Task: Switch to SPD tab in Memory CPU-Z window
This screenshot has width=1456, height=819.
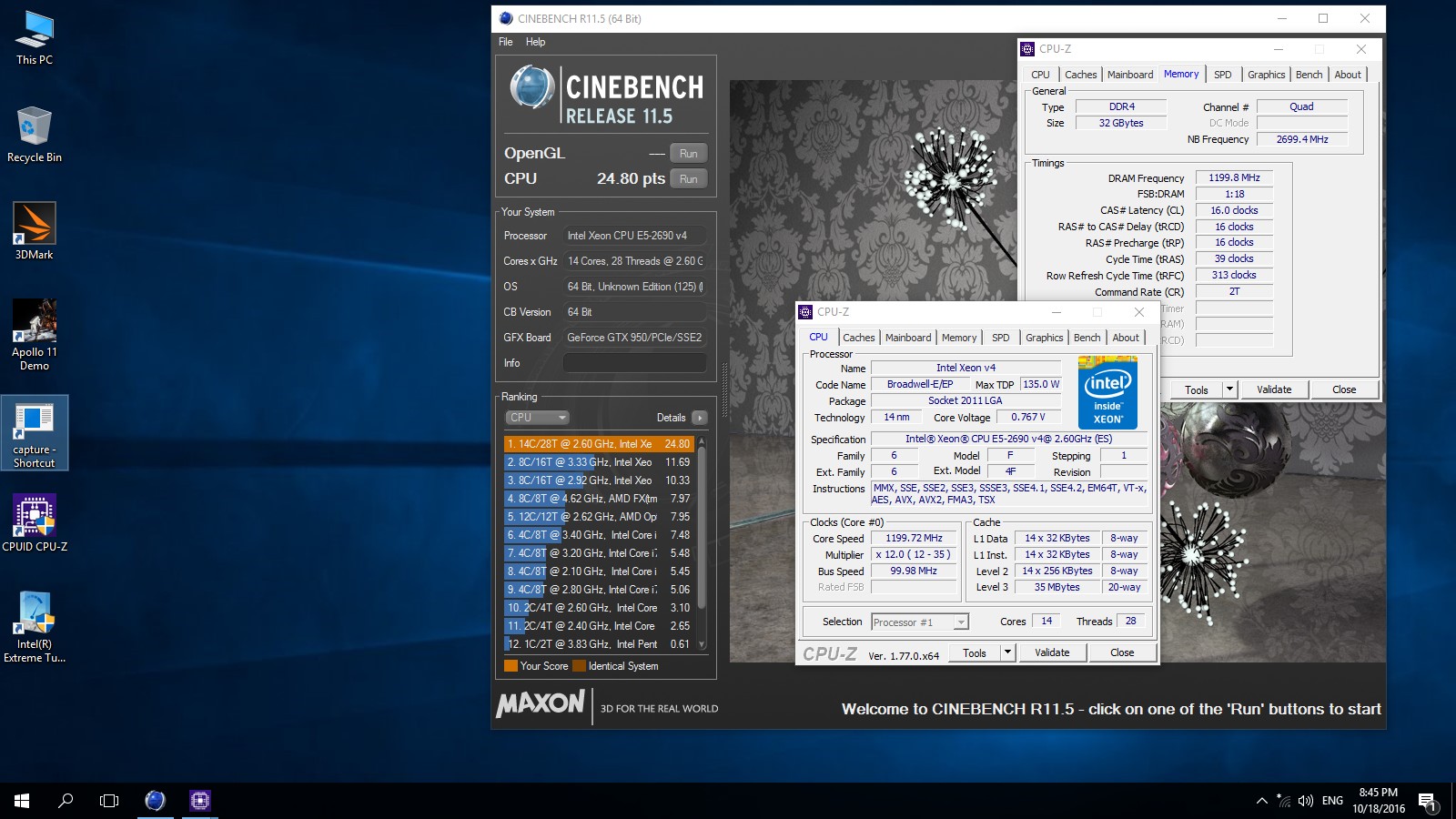Action: 1223,76
